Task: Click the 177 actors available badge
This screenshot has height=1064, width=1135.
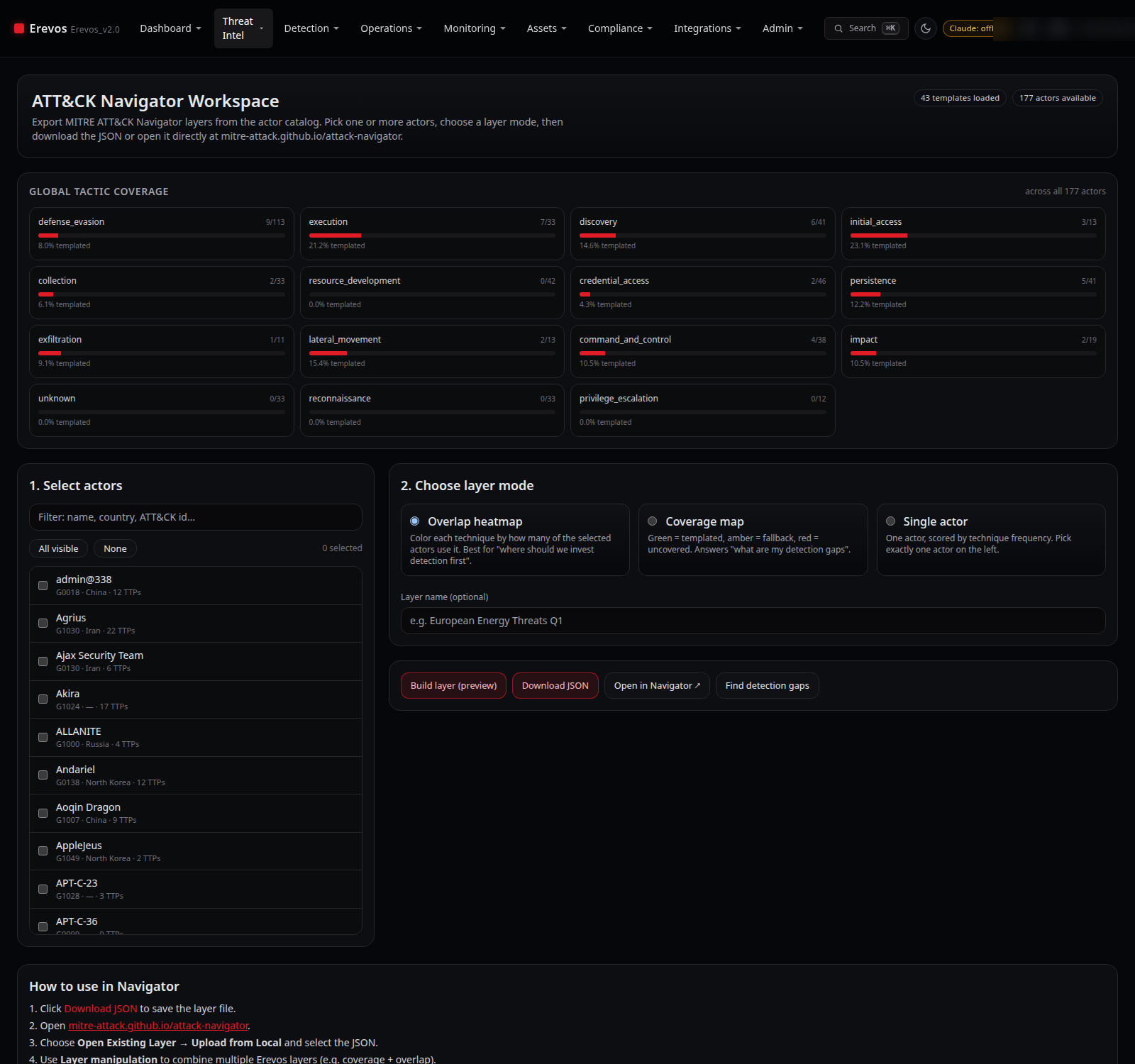Action: tap(1057, 98)
